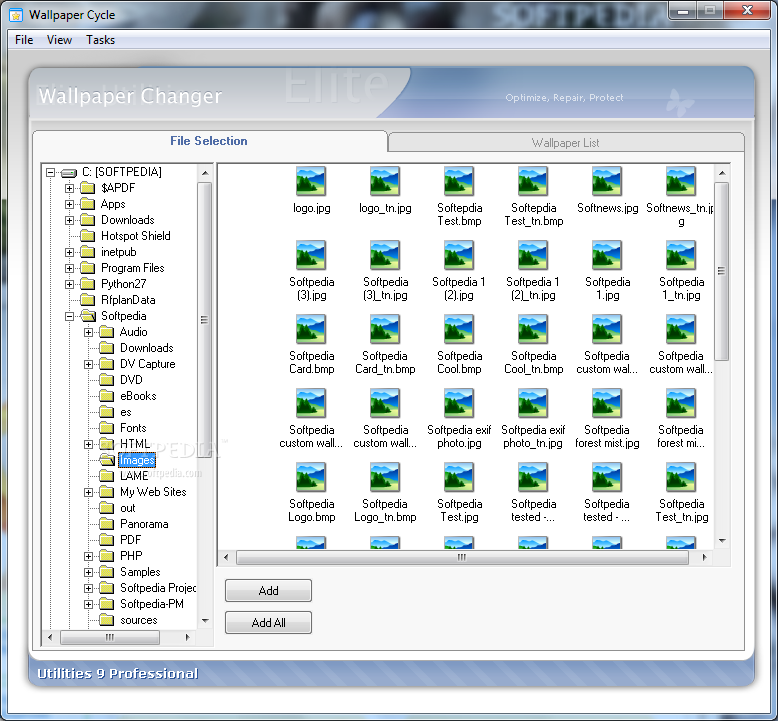Choose the Softpedia Card_tn.bmp file icon
Screen dimensions: 778x721
tap(385, 329)
